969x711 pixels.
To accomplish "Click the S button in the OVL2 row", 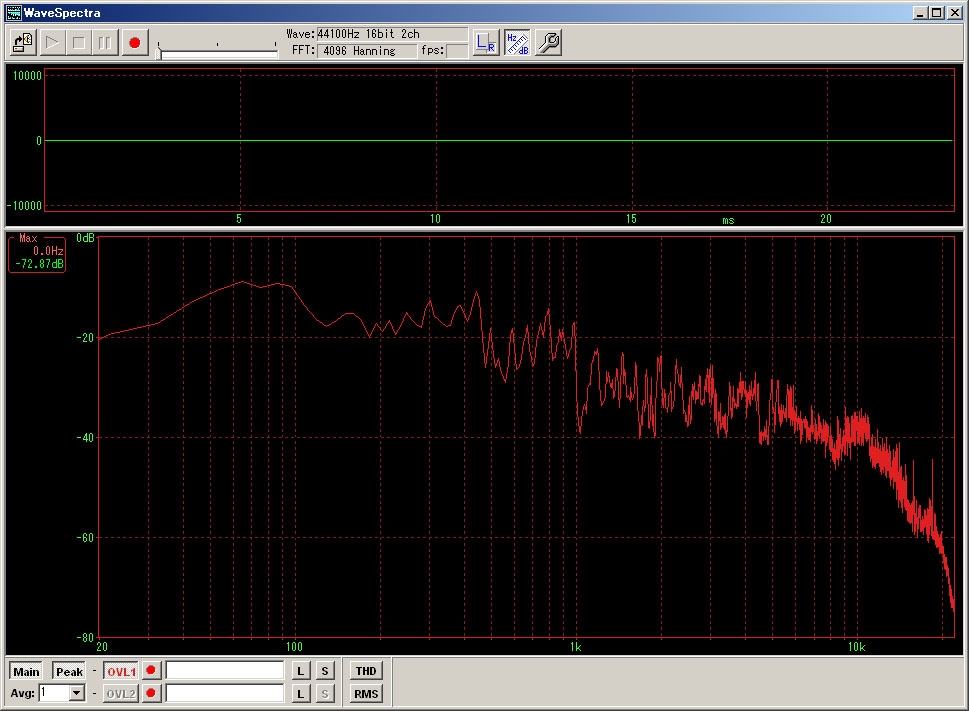I will click(x=325, y=694).
